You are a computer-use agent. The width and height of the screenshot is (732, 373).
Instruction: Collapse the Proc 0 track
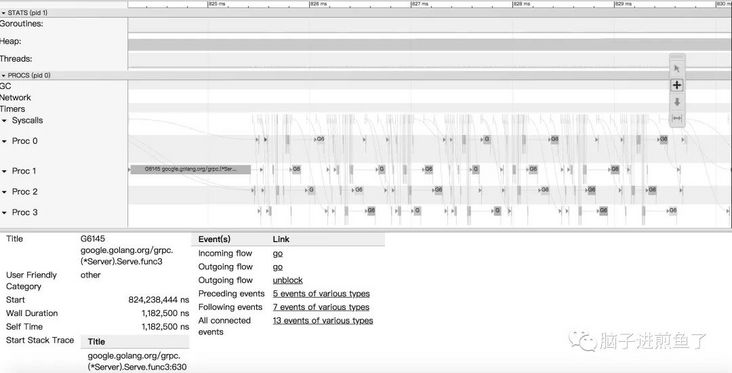click(5, 141)
